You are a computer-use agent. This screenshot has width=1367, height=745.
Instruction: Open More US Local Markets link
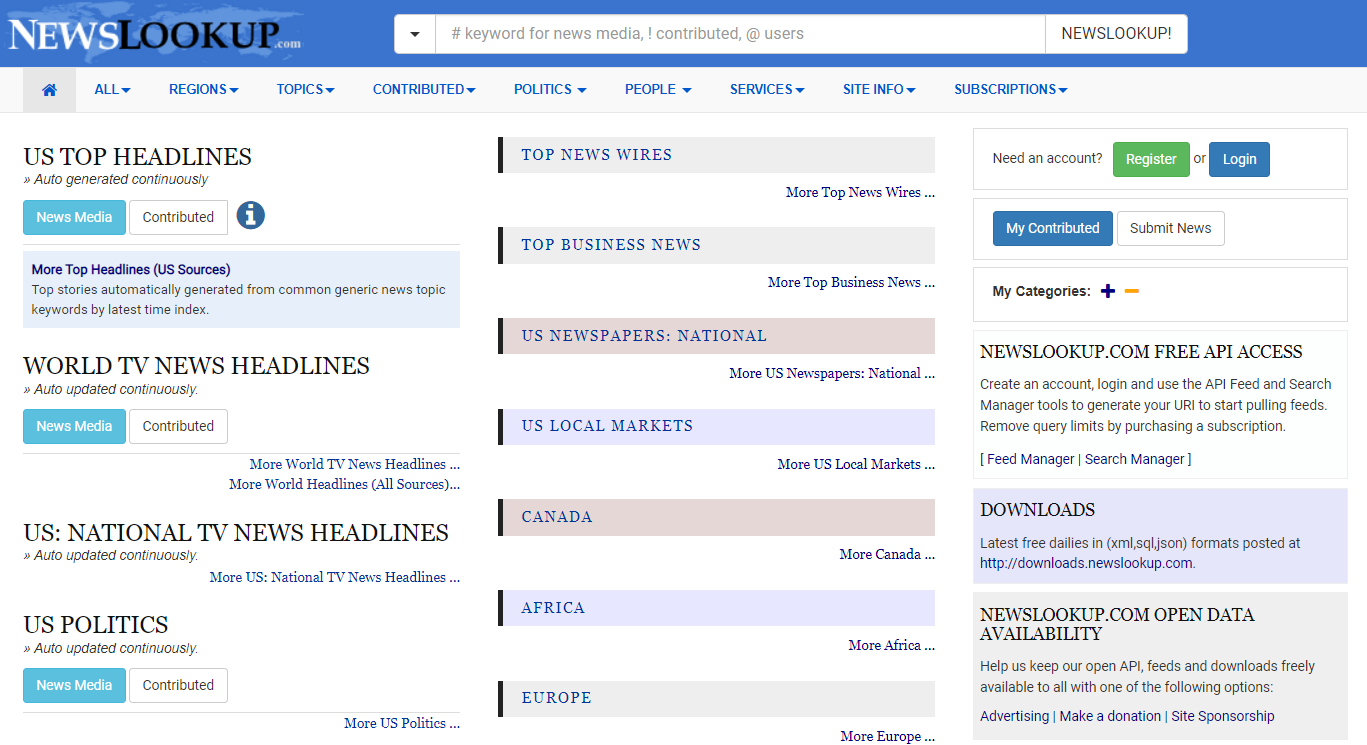pyautogui.click(x=856, y=464)
